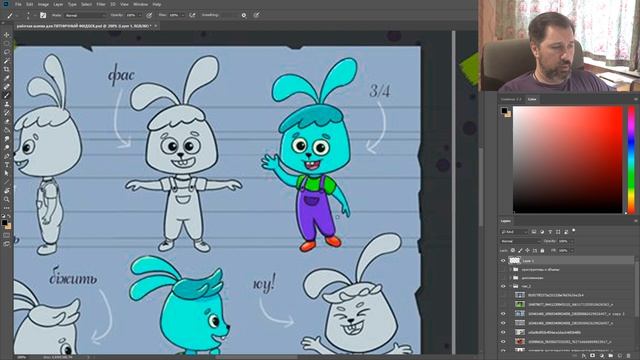
Task: Open the Window menu
Action: 141,4
